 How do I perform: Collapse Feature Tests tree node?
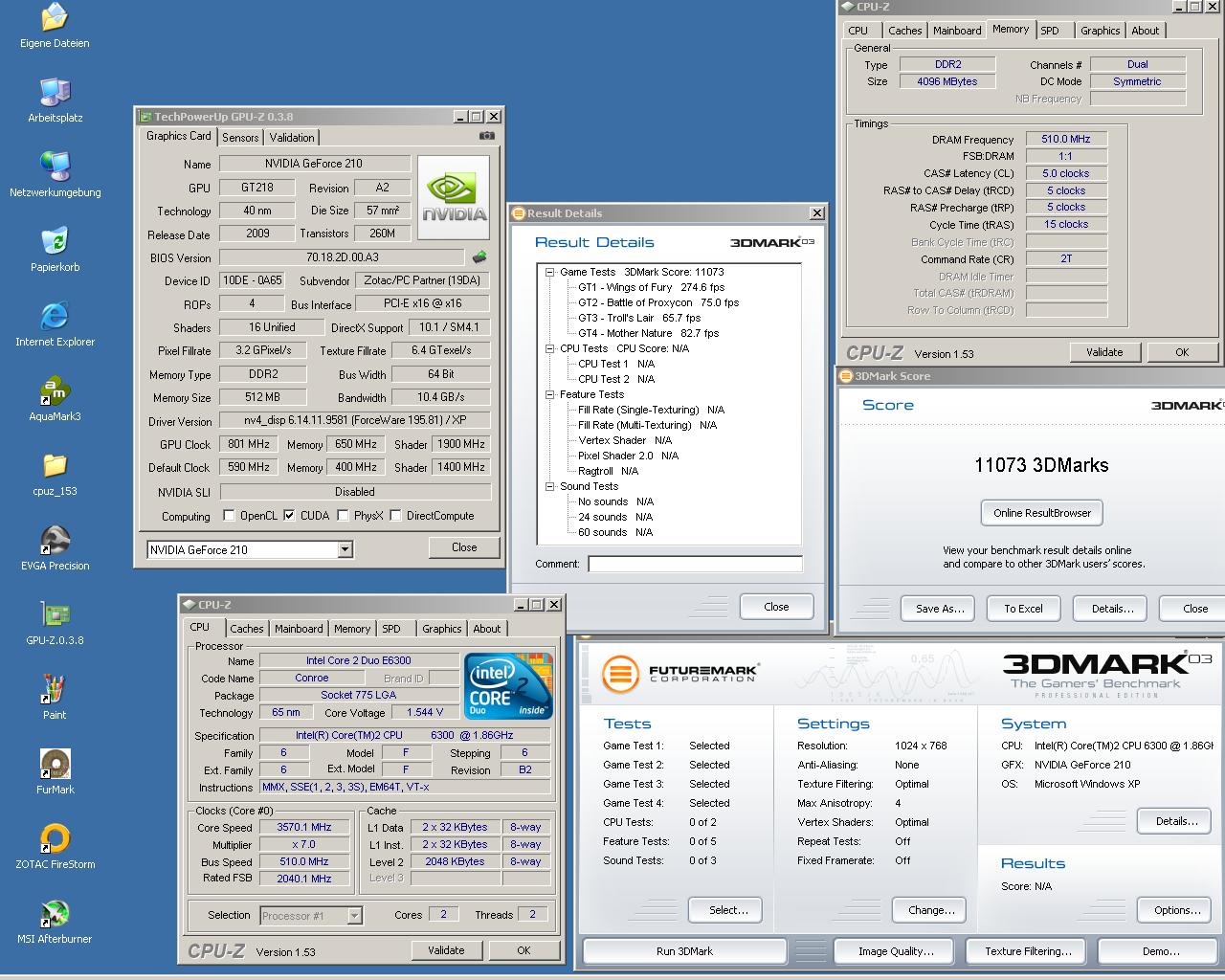(x=550, y=394)
